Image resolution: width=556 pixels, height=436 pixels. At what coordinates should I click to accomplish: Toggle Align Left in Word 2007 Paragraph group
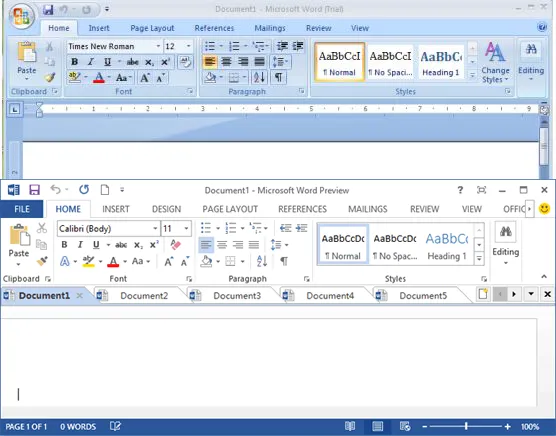click(210, 62)
